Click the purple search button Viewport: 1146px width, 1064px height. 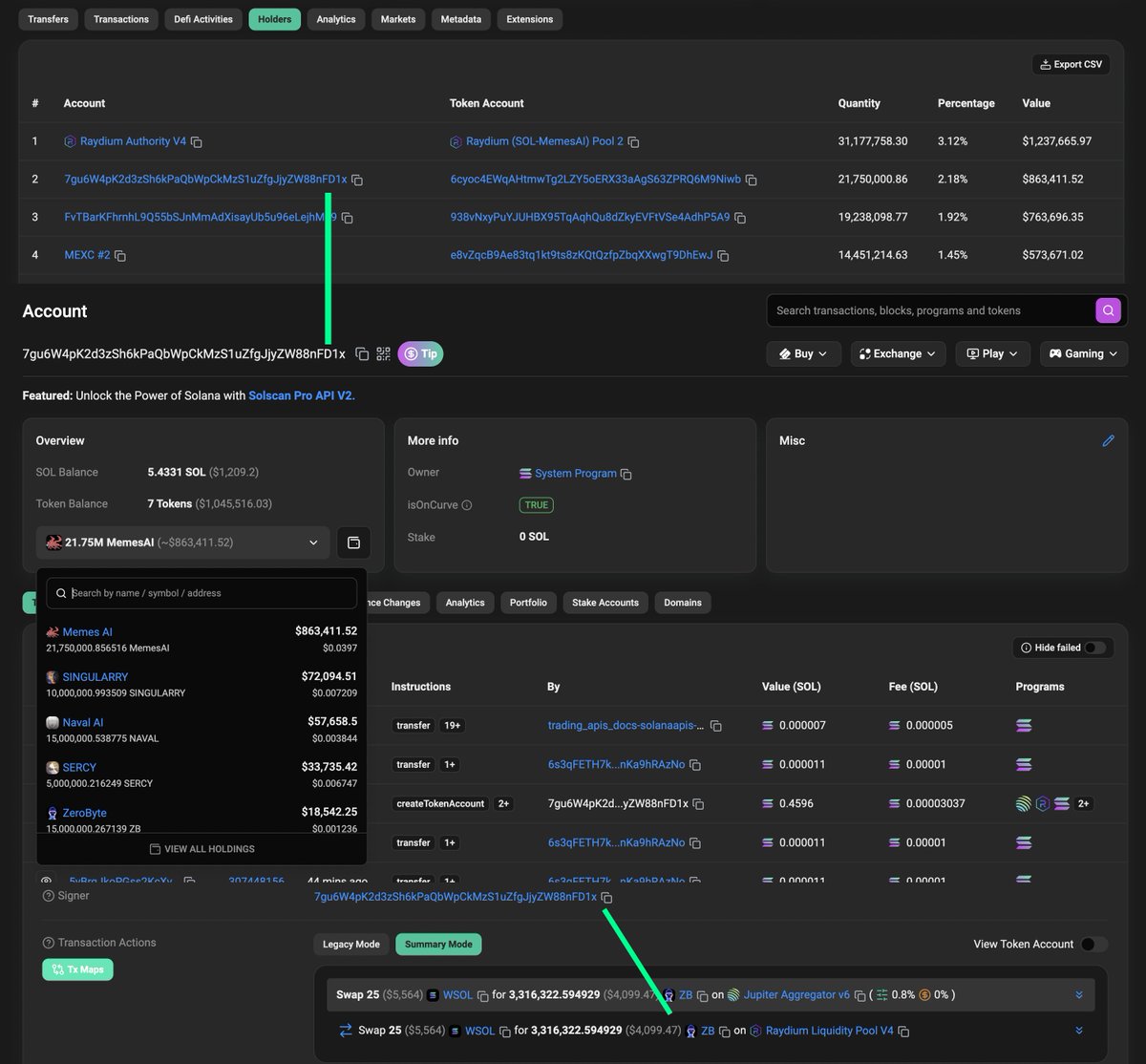click(x=1108, y=310)
